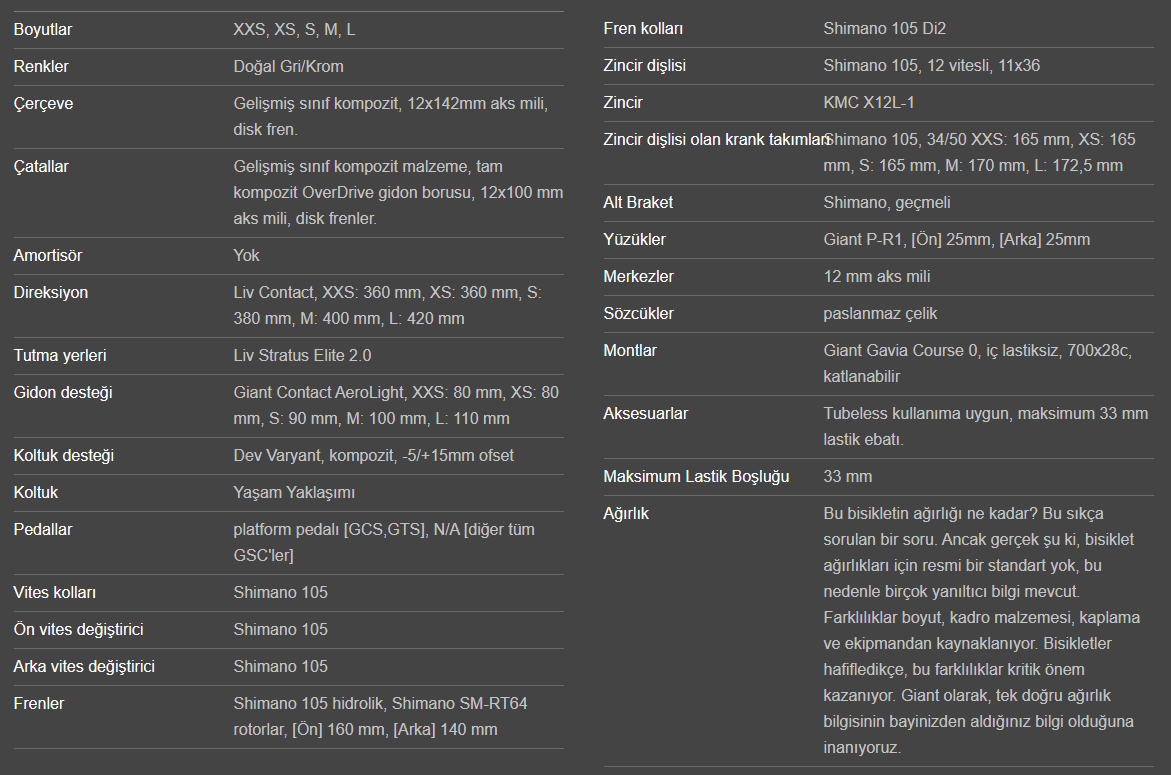Click the value 'Shimano 105 Di2'
This screenshot has width=1171, height=775.
(885, 28)
